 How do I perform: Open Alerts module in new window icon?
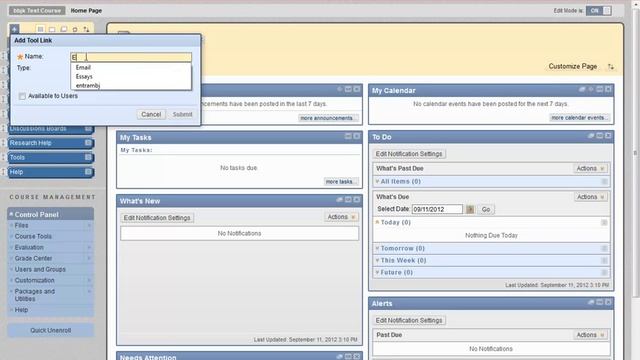(x=591, y=302)
